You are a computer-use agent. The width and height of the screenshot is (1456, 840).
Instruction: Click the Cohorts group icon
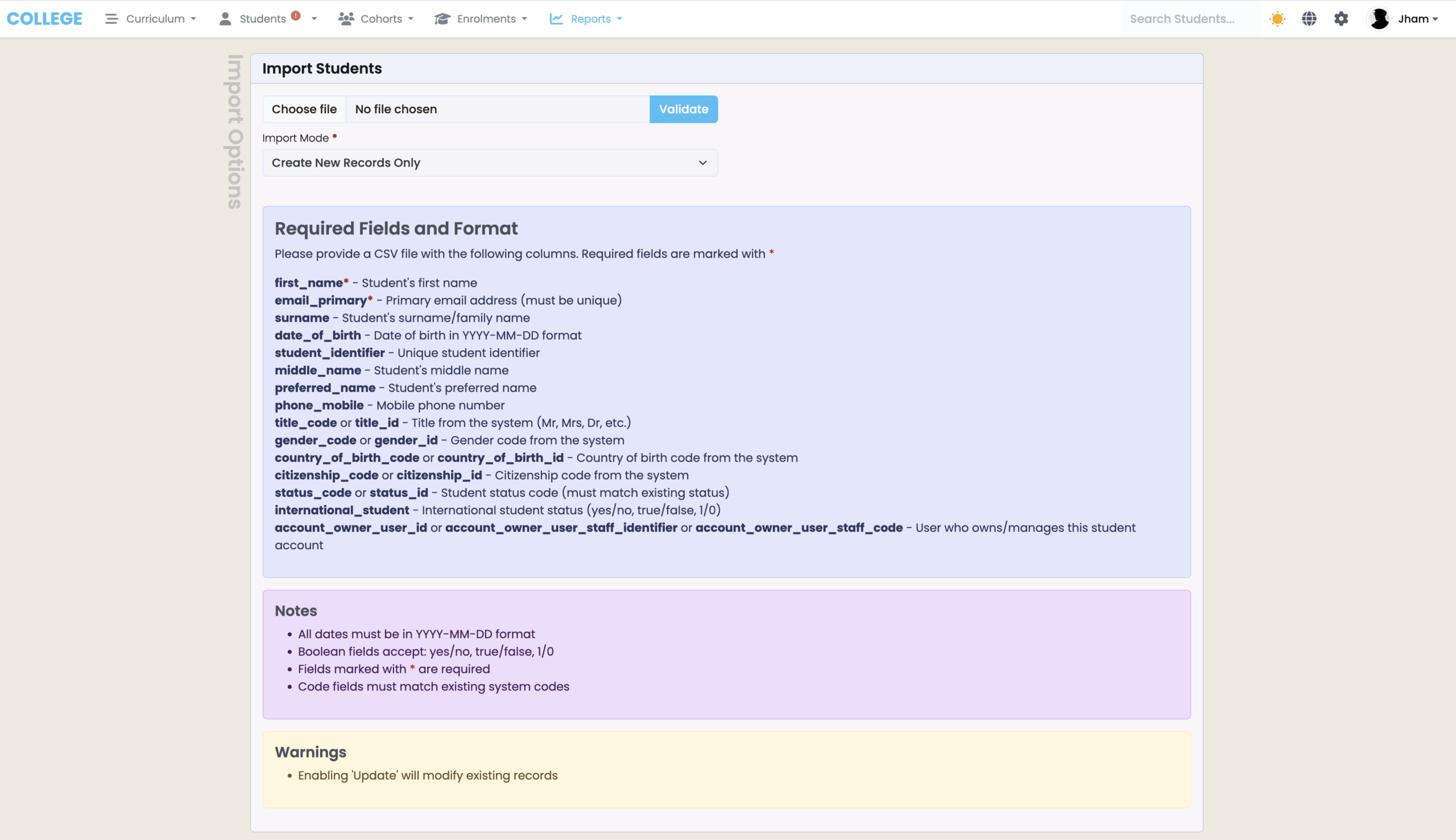[x=346, y=18]
